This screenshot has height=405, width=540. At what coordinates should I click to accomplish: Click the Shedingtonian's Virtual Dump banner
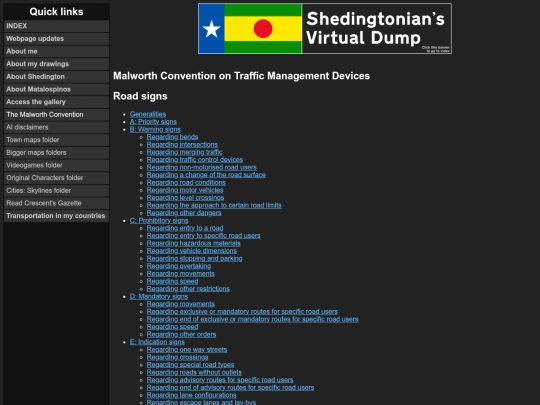[325, 29]
